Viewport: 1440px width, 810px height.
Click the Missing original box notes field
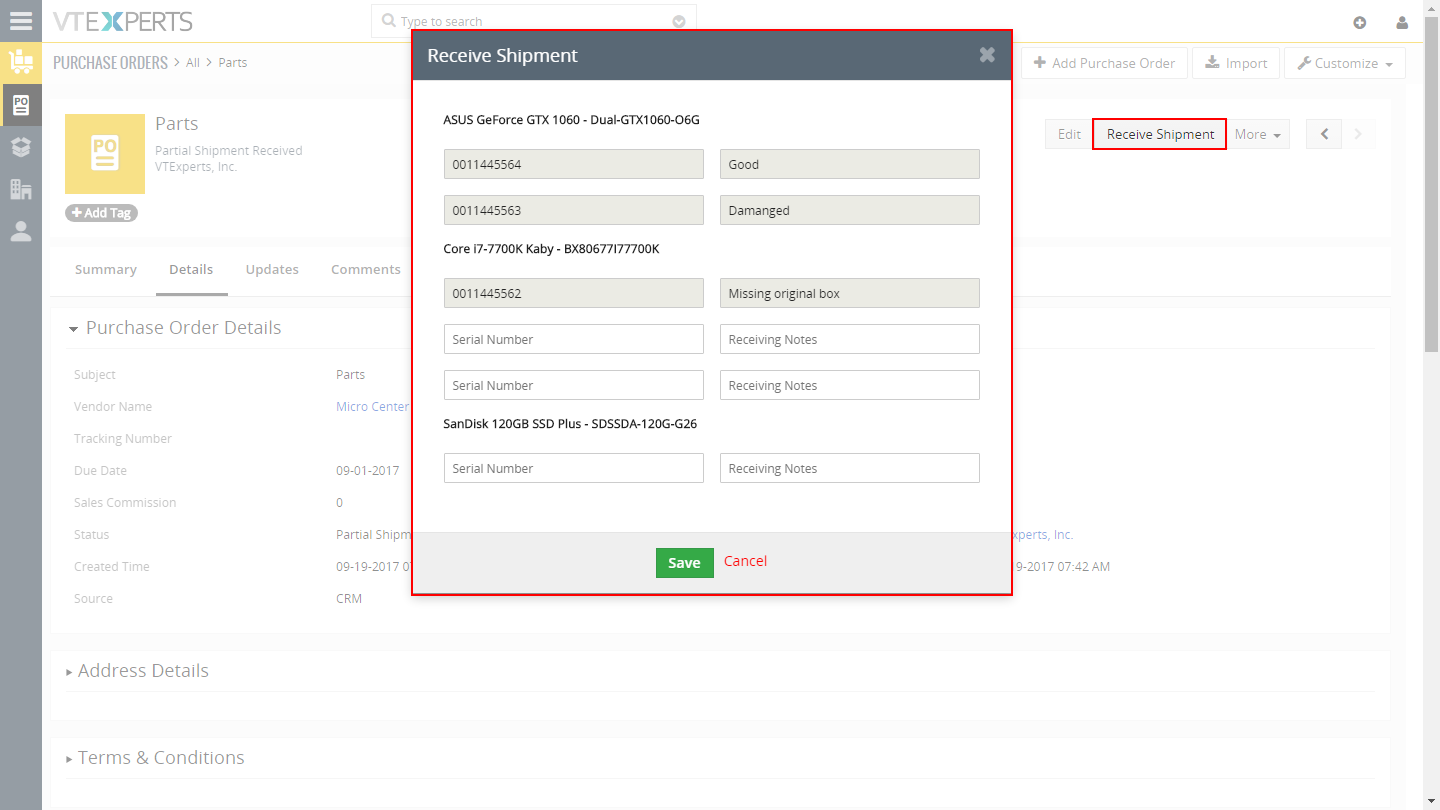(850, 293)
